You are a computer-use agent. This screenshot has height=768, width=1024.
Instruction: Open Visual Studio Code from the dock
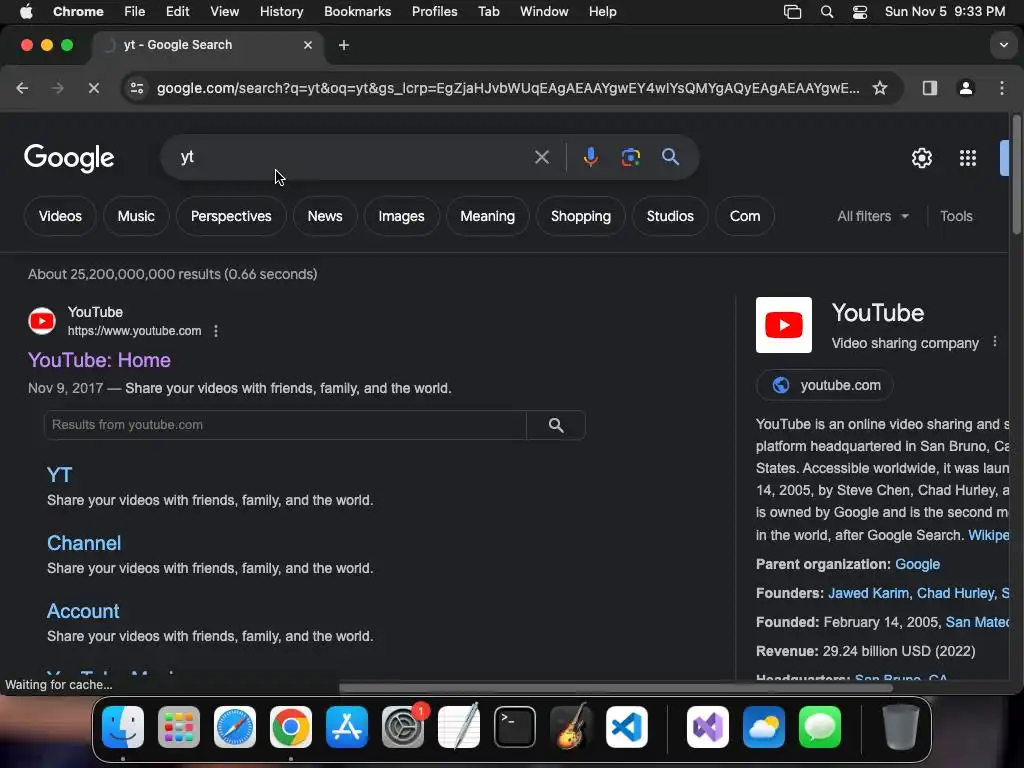pos(627,727)
